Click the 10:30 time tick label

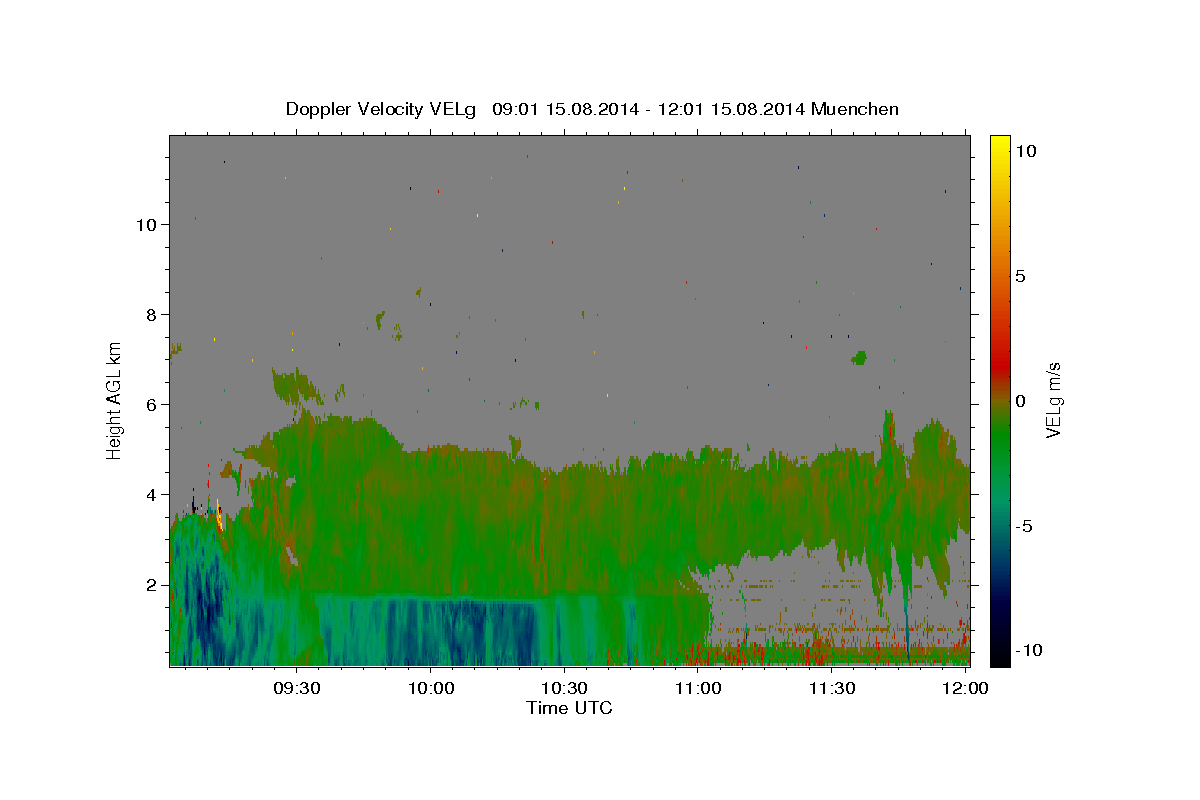[564, 688]
